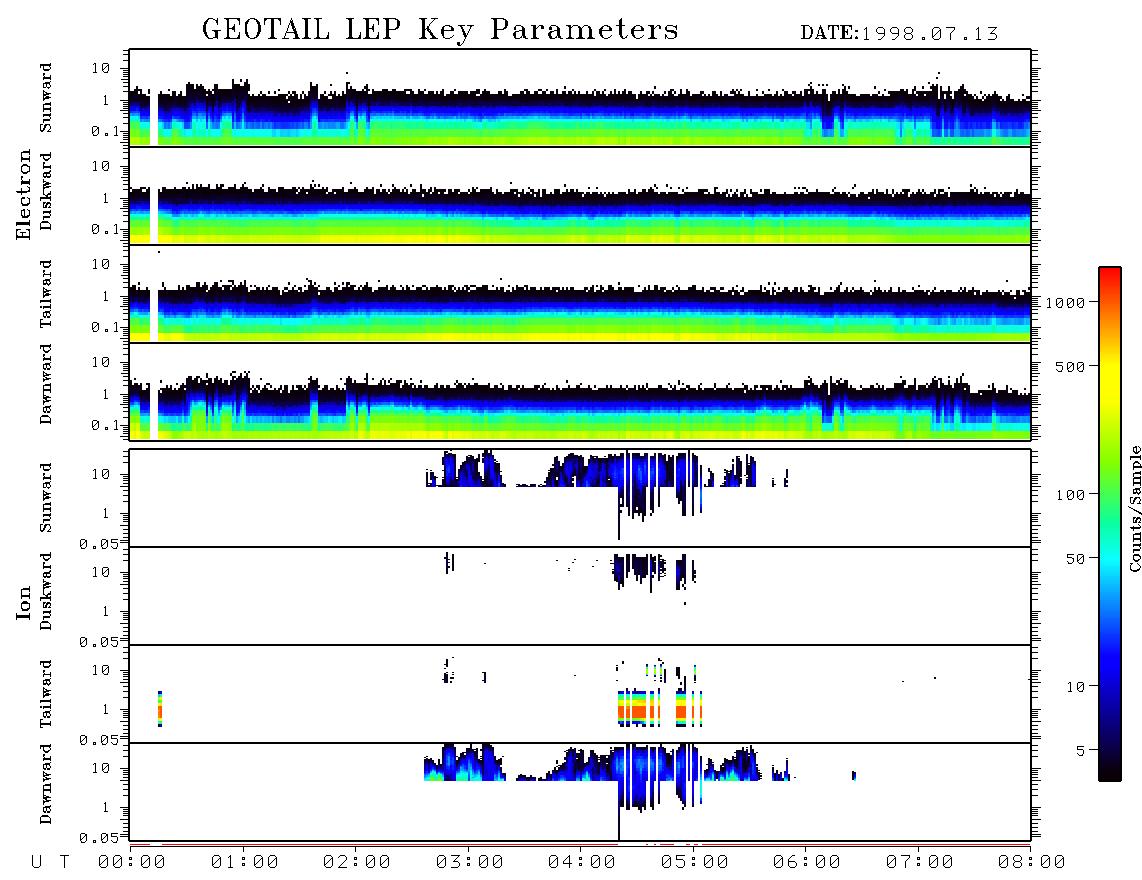Click the Ion "Dawnward" panel label
Viewport: 1142px width, 880px height.
coord(46,784)
